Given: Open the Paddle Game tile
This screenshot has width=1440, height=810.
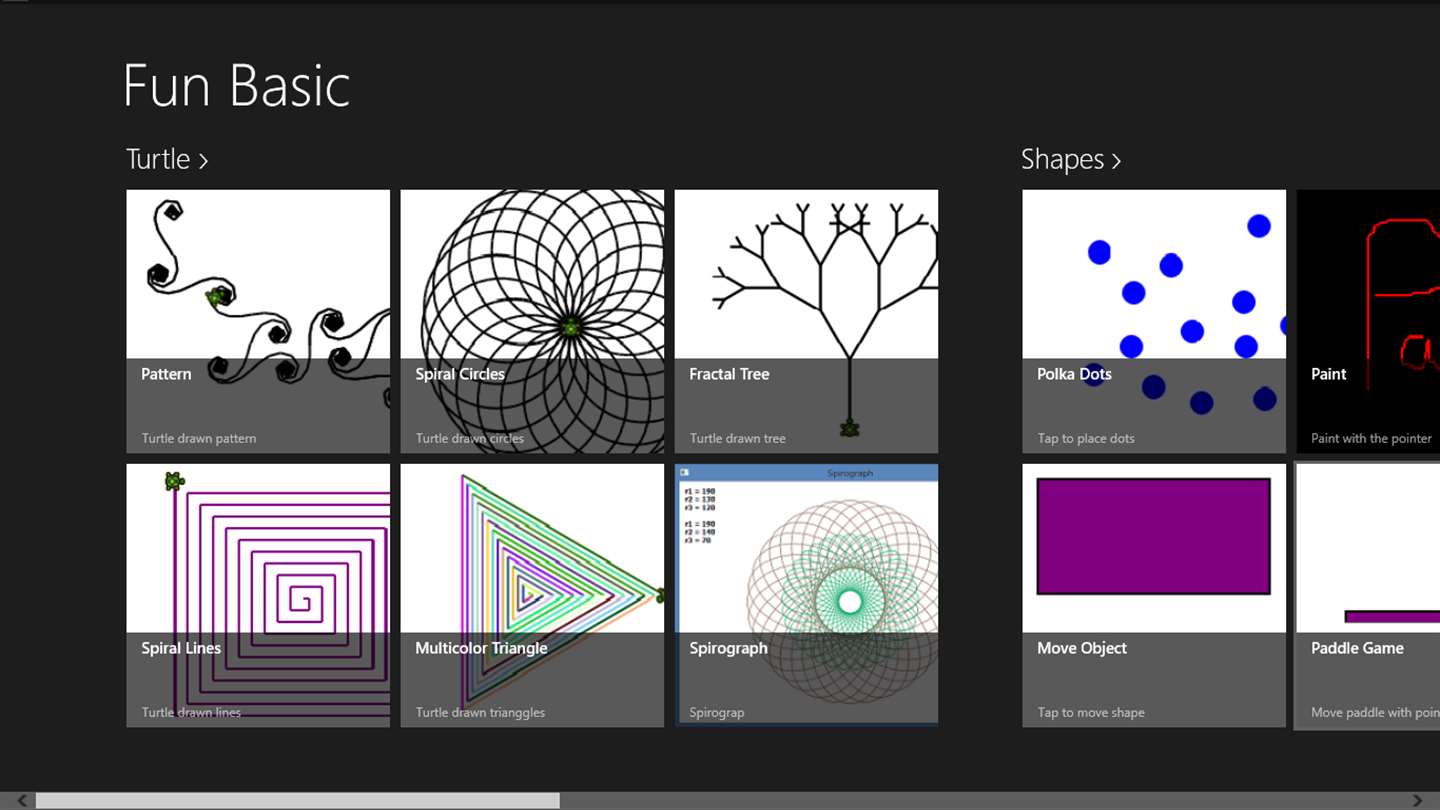Looking at the screenshot, I should coord(1368,595).
